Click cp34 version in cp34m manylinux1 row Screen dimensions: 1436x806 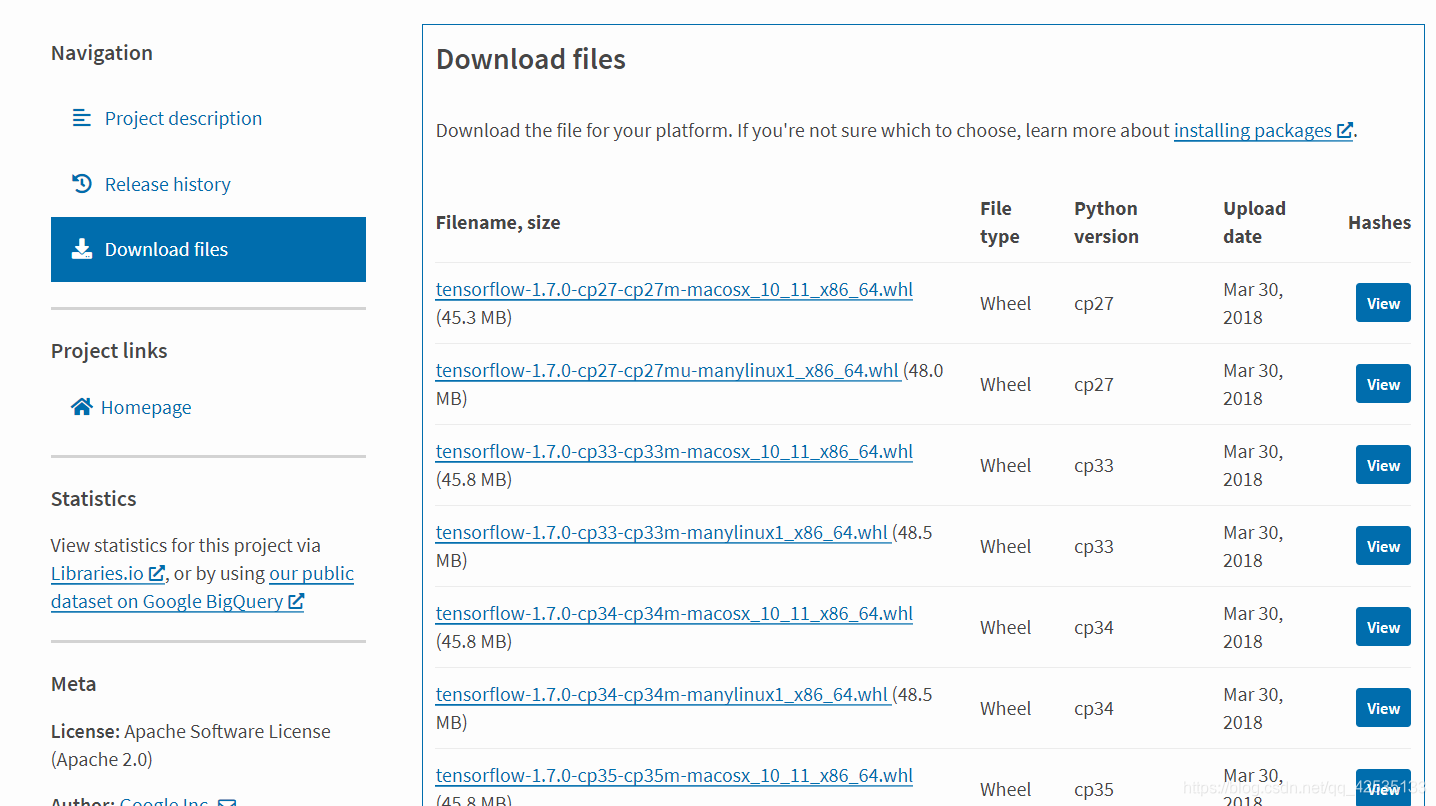coord(1094,708)
